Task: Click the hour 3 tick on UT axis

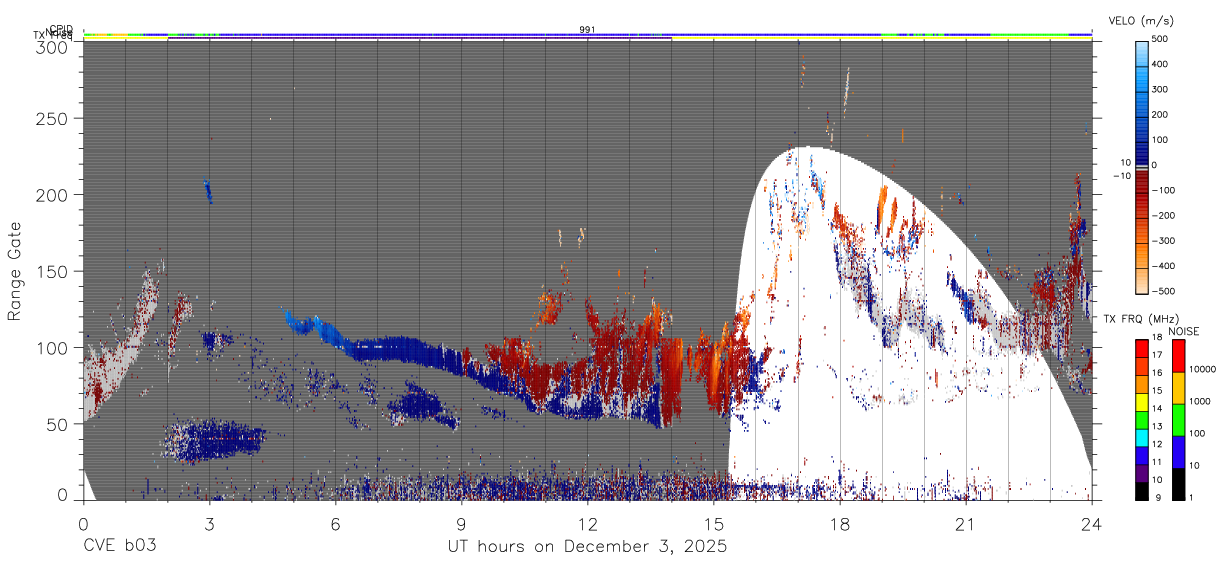Action: 209,524
